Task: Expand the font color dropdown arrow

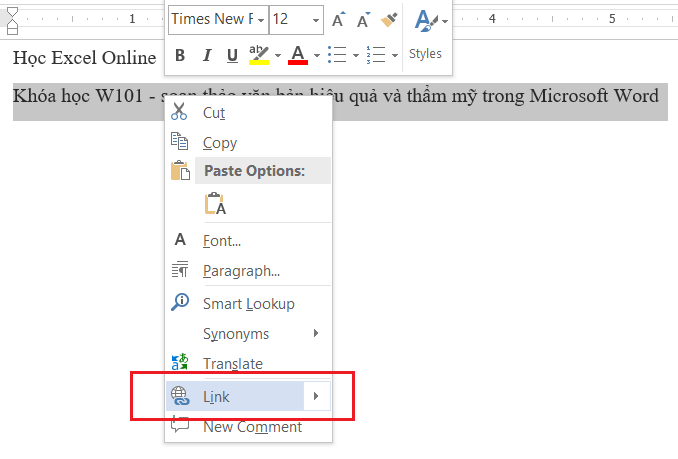Action: tap(316, 55)
